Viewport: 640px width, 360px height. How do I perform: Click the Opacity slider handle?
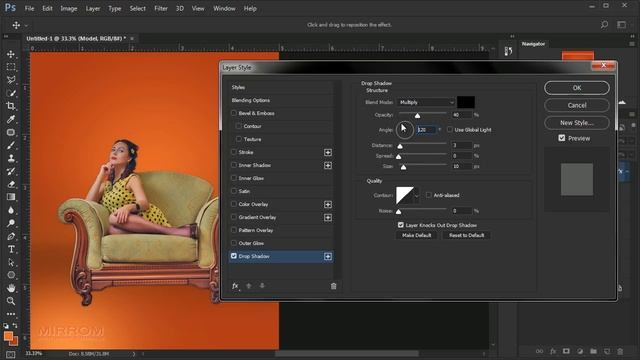pos(417,116)
